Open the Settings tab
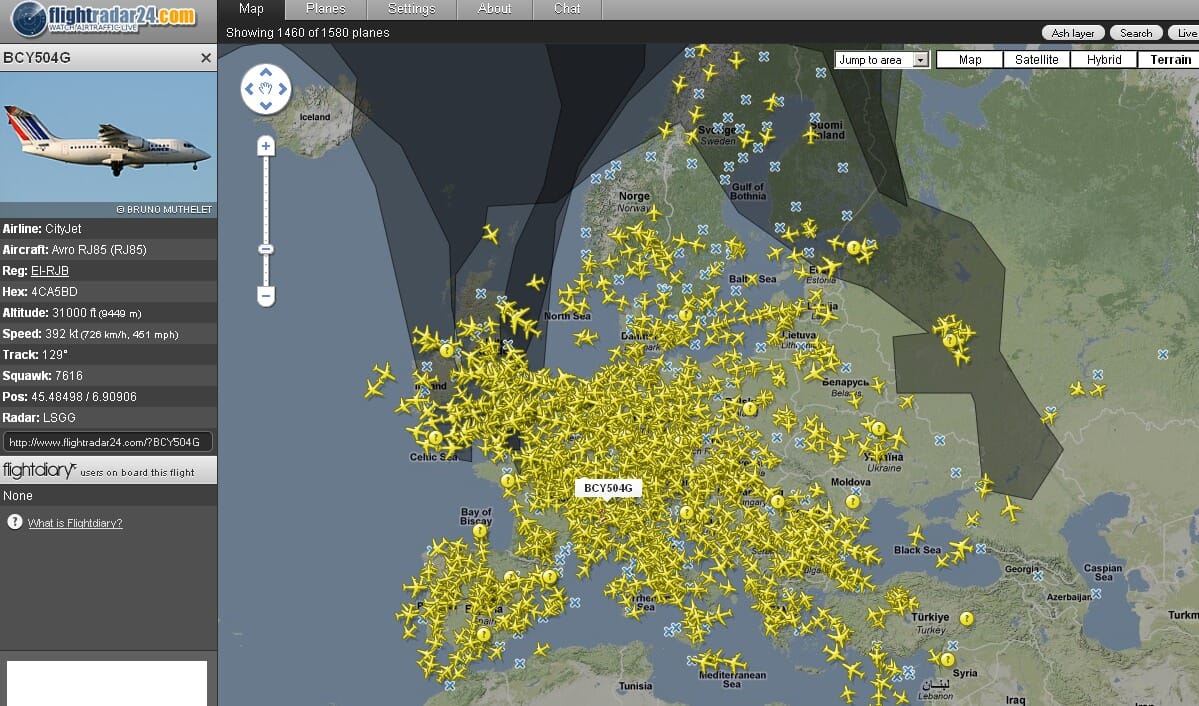 (411, 9)
